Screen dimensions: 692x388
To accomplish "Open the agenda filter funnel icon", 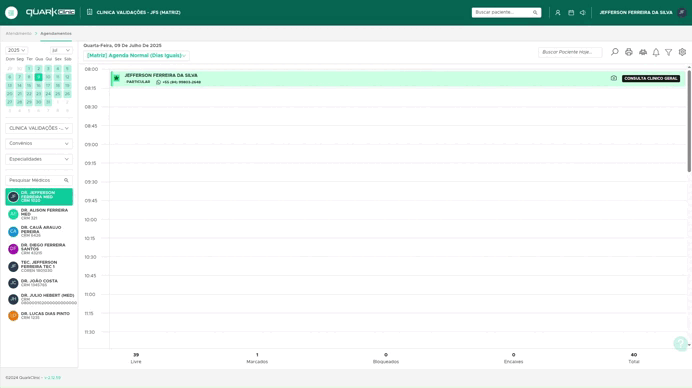I will [x=669, y=52].
